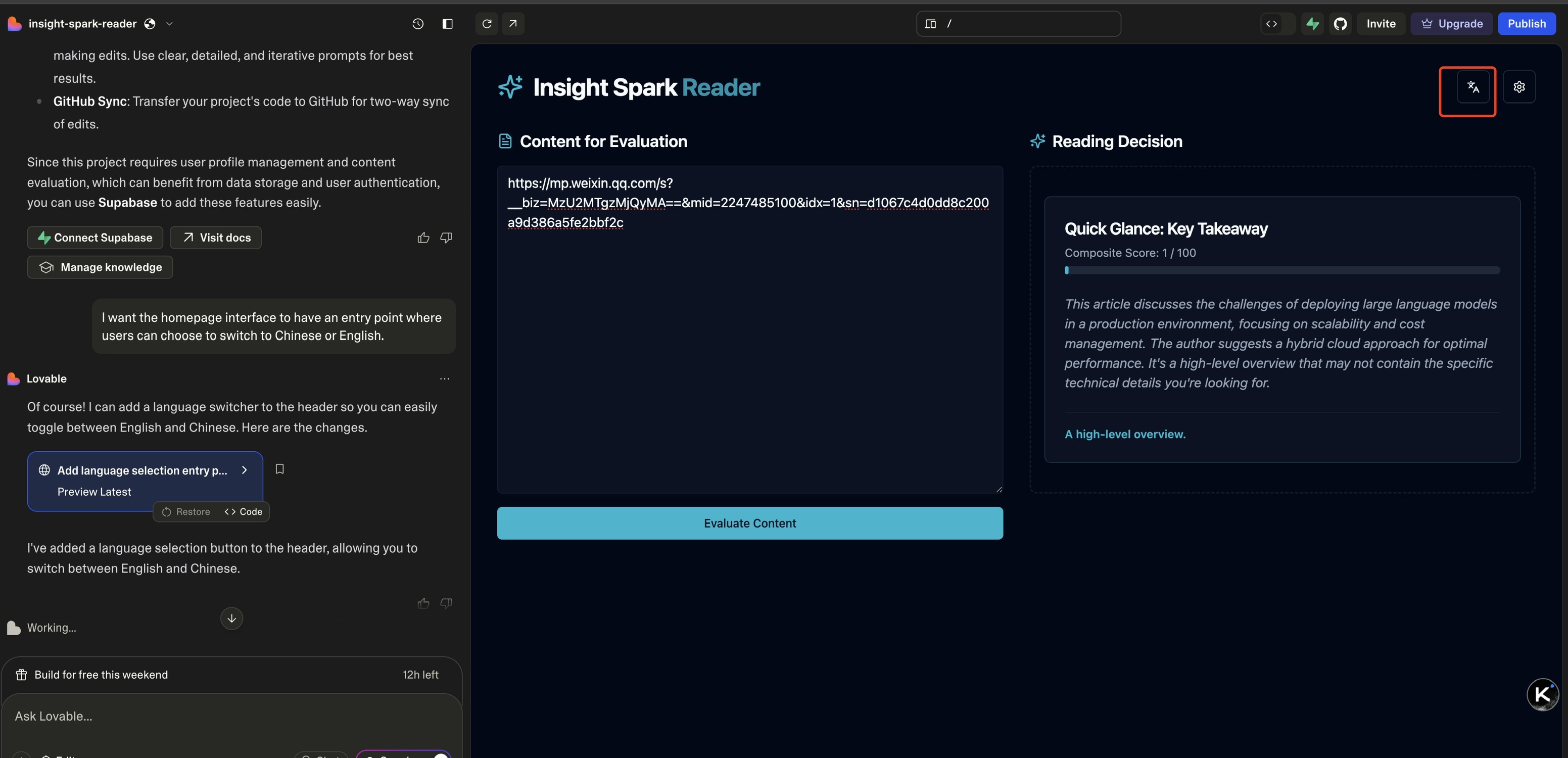Open the version history clock icon
Image resolution: width=1568 pixels, height=758 pixels.
(x=417, y=24)
